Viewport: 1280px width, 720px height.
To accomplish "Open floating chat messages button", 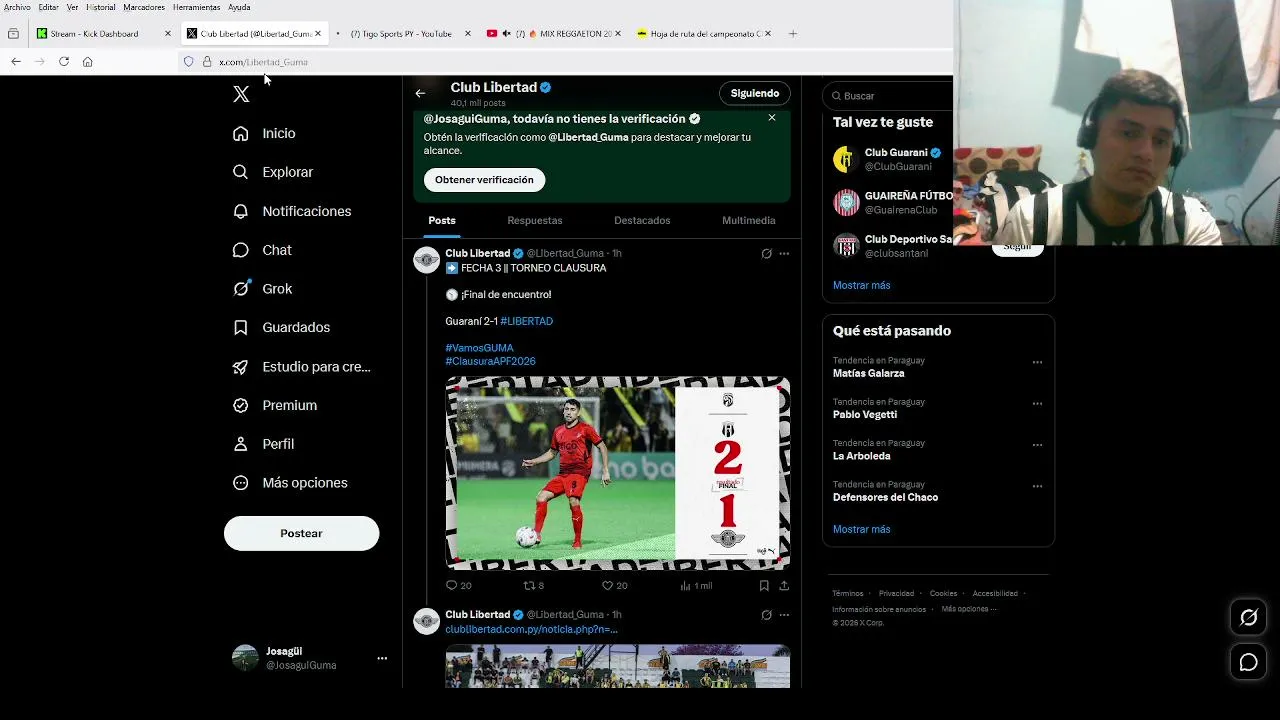I will coord(1249,662).
